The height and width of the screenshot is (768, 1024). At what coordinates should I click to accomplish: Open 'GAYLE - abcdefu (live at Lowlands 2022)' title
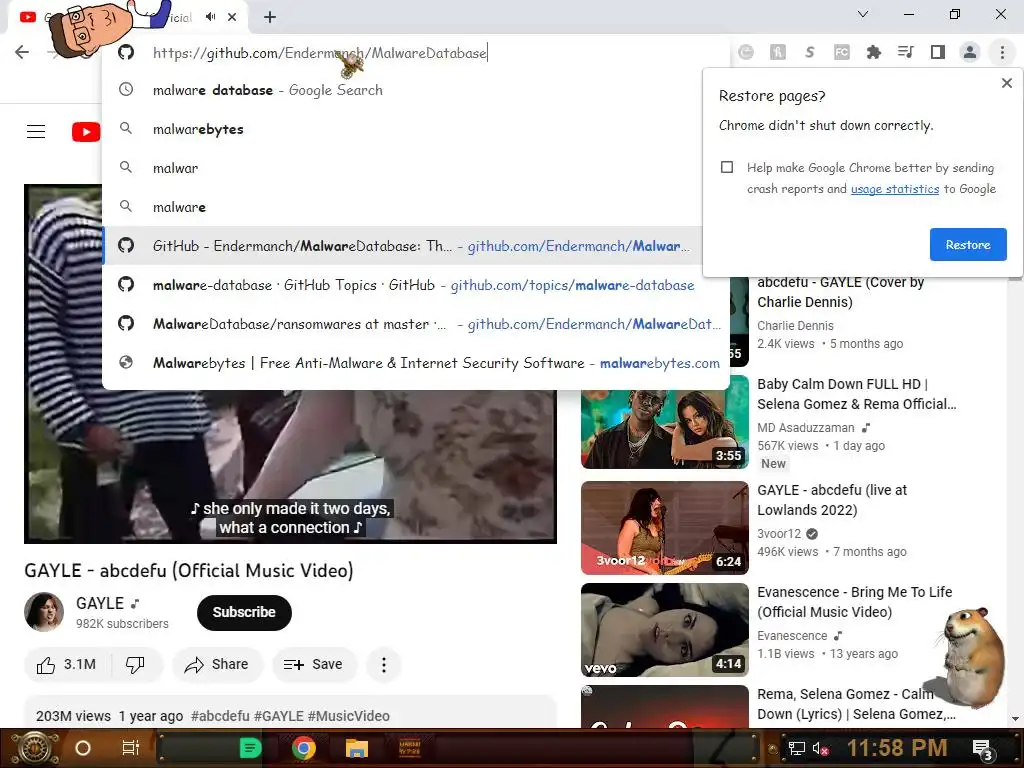pyautogui.click(x=831, y=500)
